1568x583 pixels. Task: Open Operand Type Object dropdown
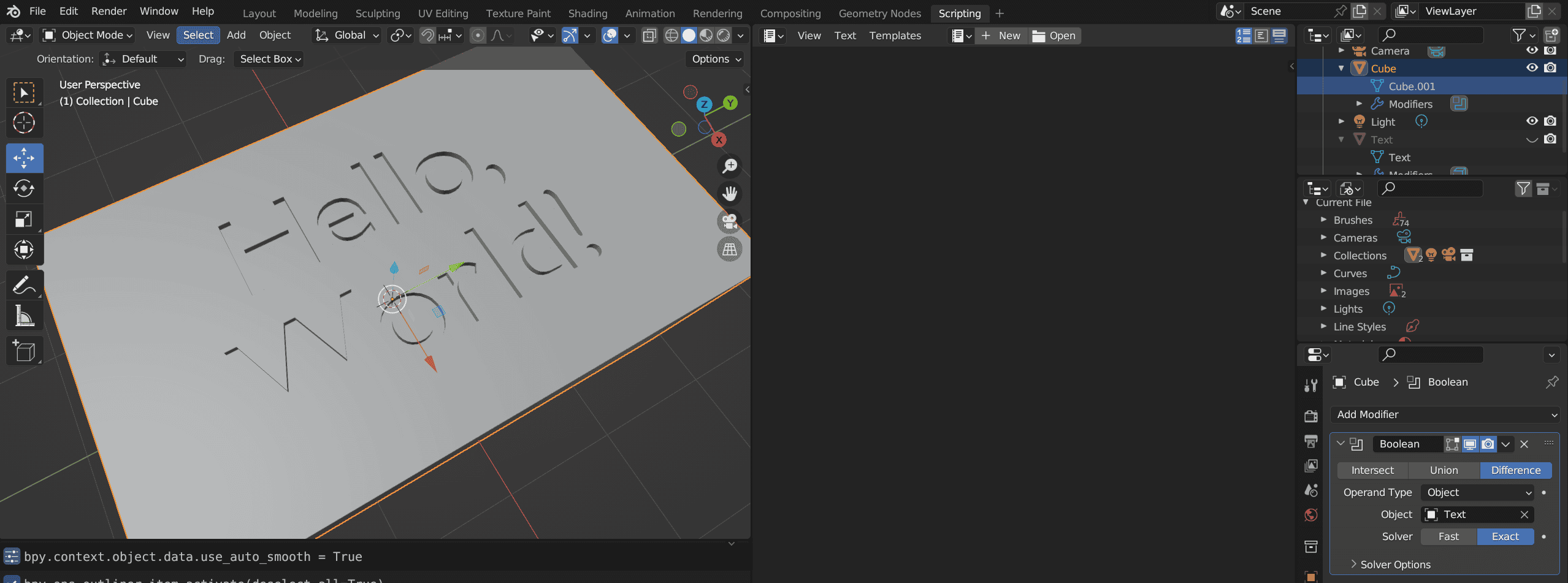[x=1477, y=492]
